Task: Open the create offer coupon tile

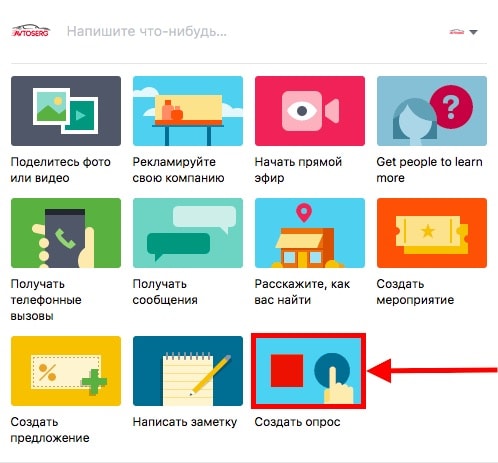Action: (66, 371)
